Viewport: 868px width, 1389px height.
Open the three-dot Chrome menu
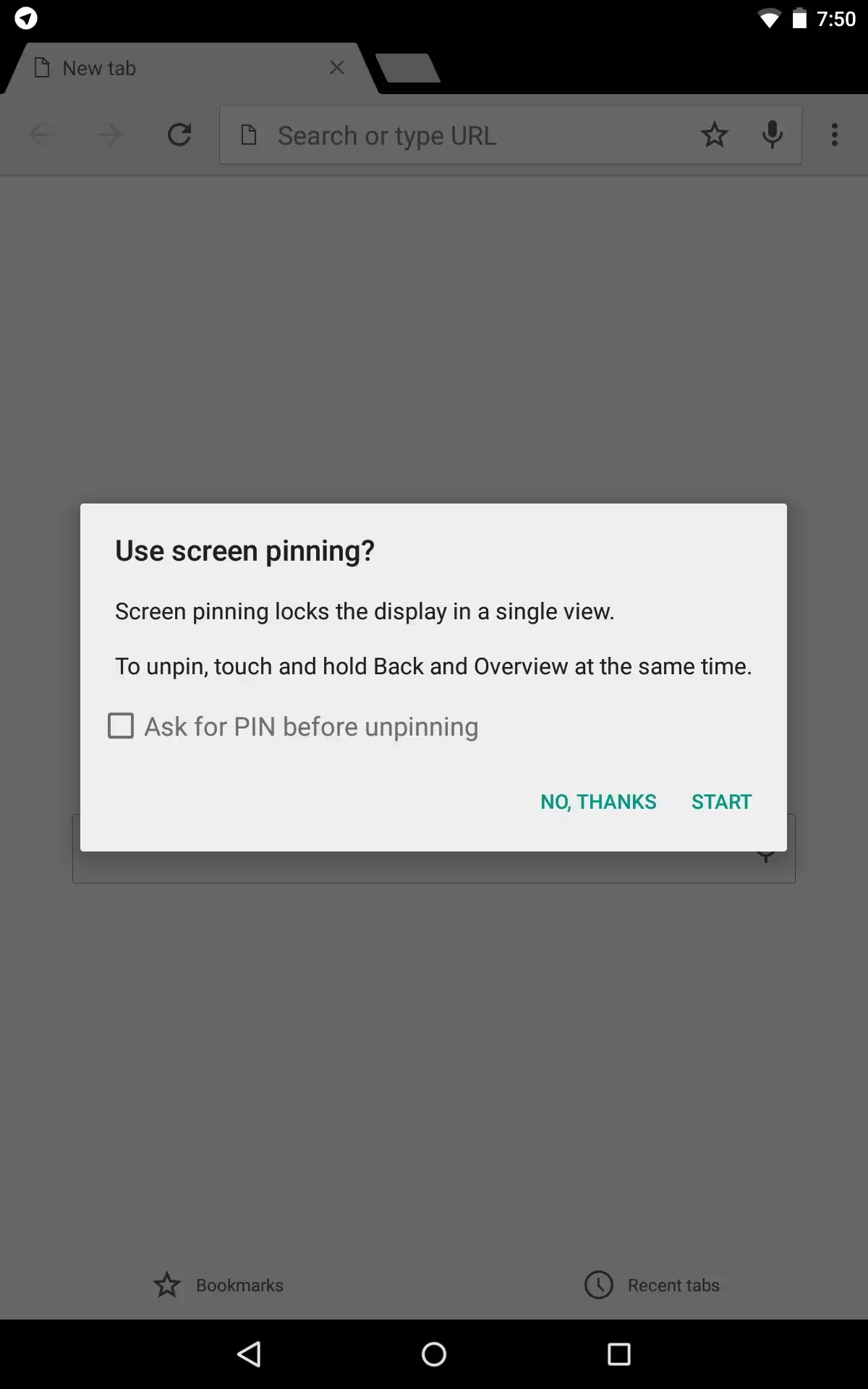pos(835,135)
